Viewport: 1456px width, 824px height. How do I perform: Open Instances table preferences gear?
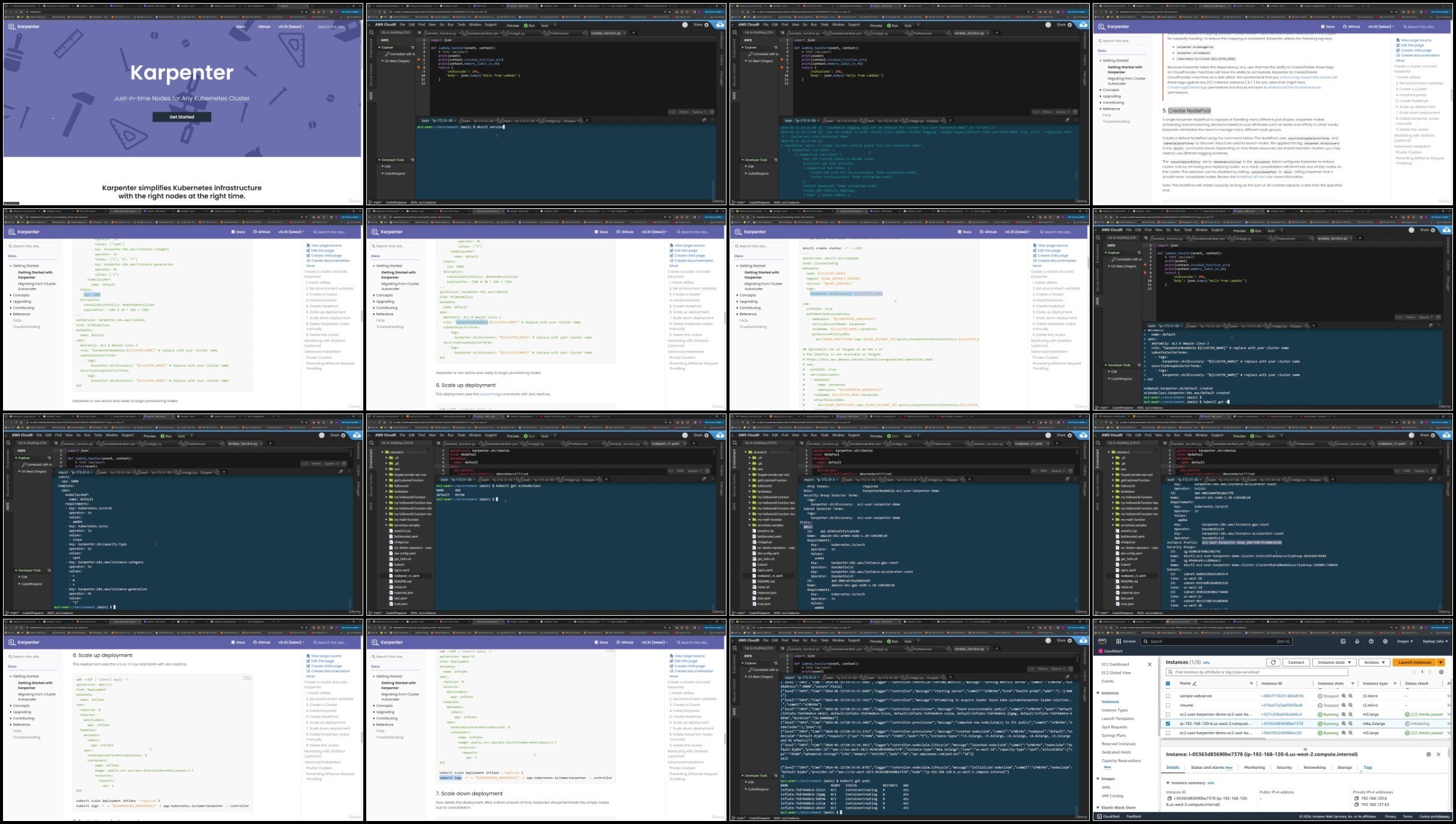[1441, 672]
